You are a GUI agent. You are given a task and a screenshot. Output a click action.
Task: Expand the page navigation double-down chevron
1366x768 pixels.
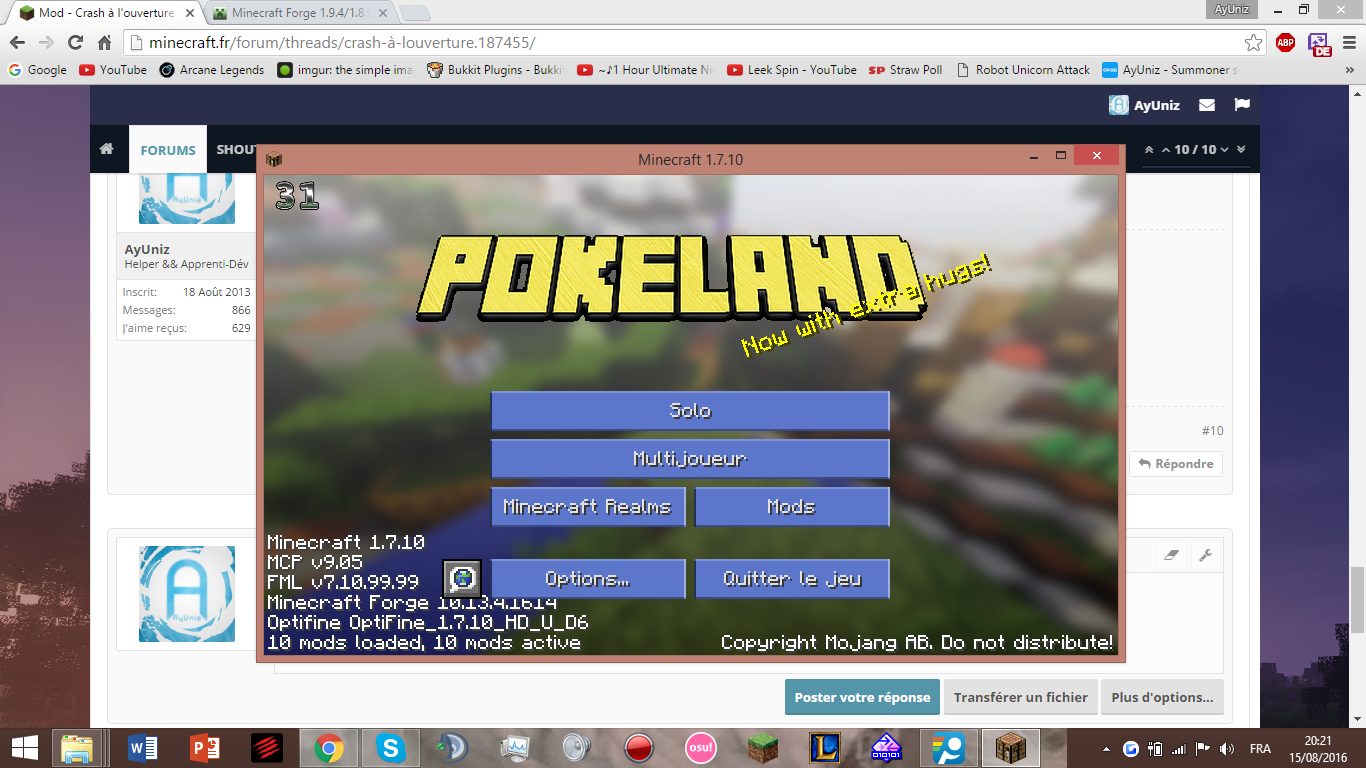pyautogui.click(x=1241, y=149)
